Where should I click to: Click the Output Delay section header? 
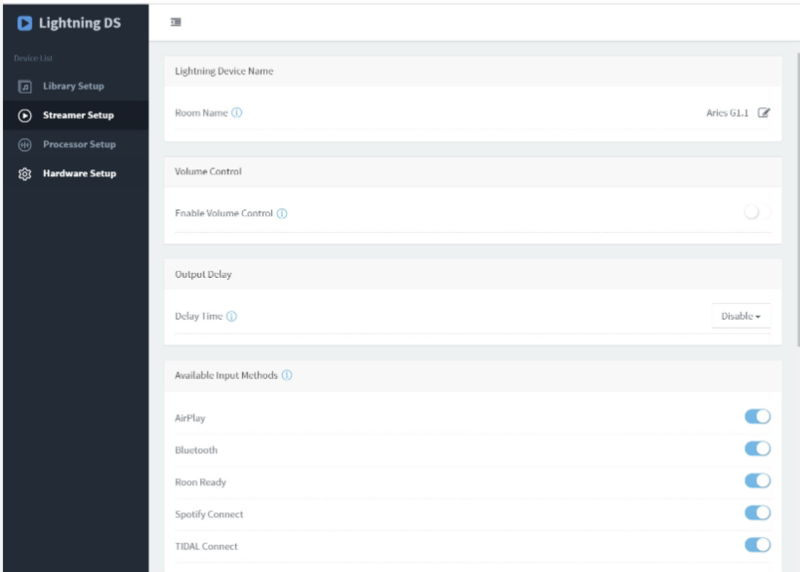point(203,275)
